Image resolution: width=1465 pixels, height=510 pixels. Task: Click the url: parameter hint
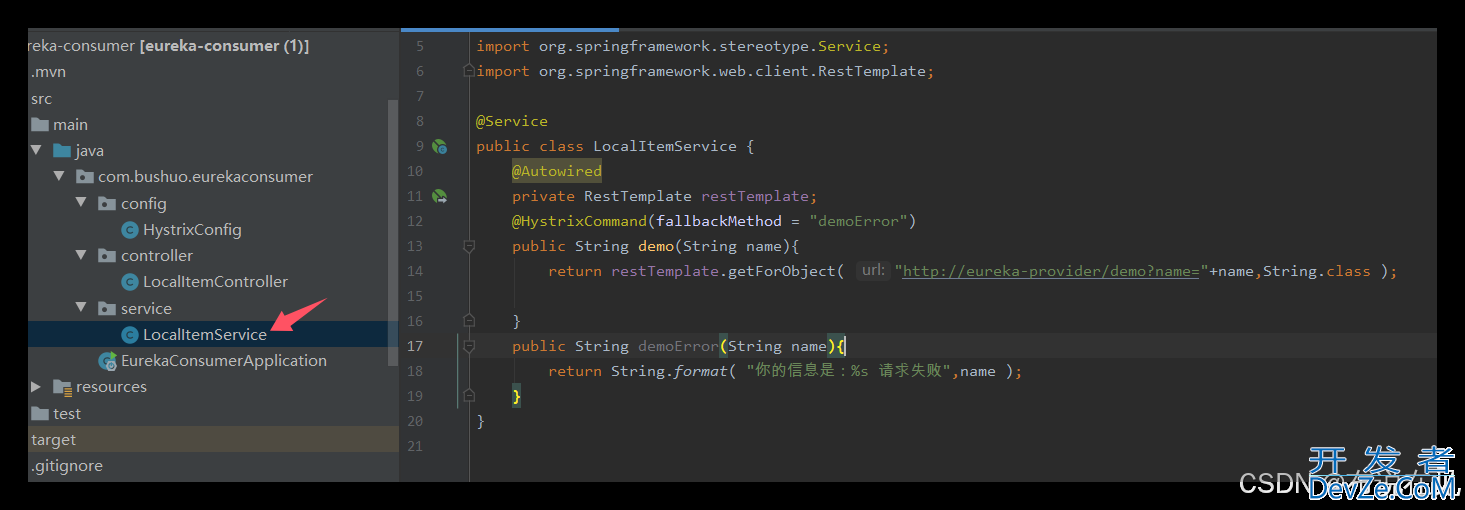pos(873,270)
